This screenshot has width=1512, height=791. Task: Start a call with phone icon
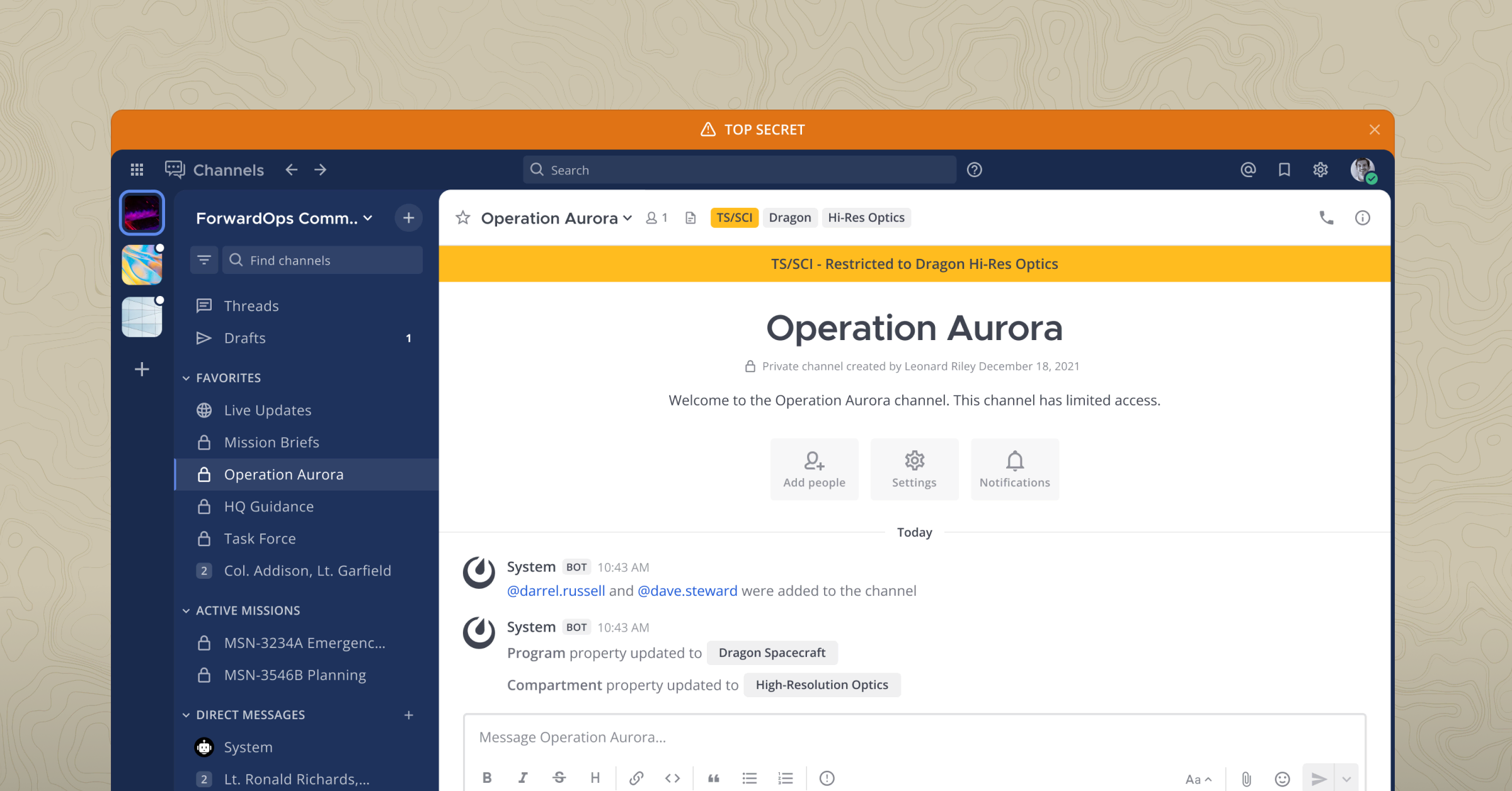pos(1327,217)
